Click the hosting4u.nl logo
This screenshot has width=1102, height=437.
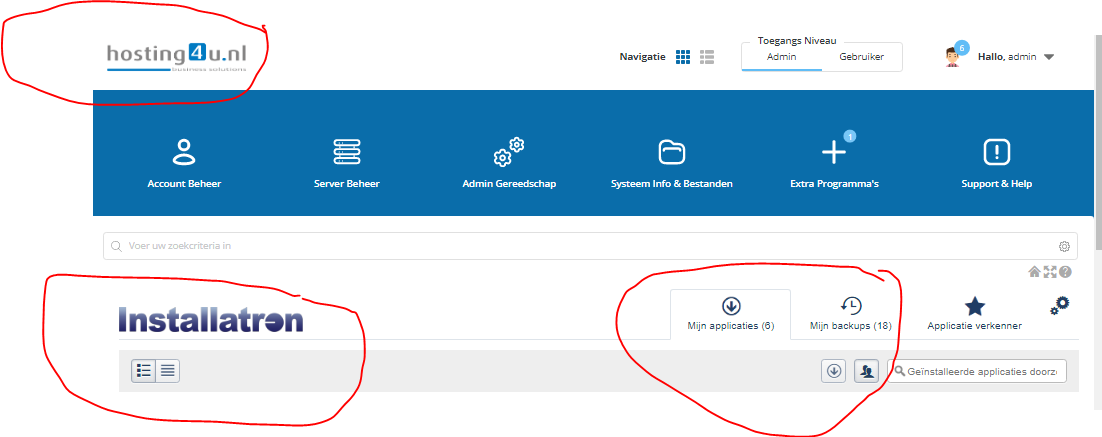coord(177,57)
